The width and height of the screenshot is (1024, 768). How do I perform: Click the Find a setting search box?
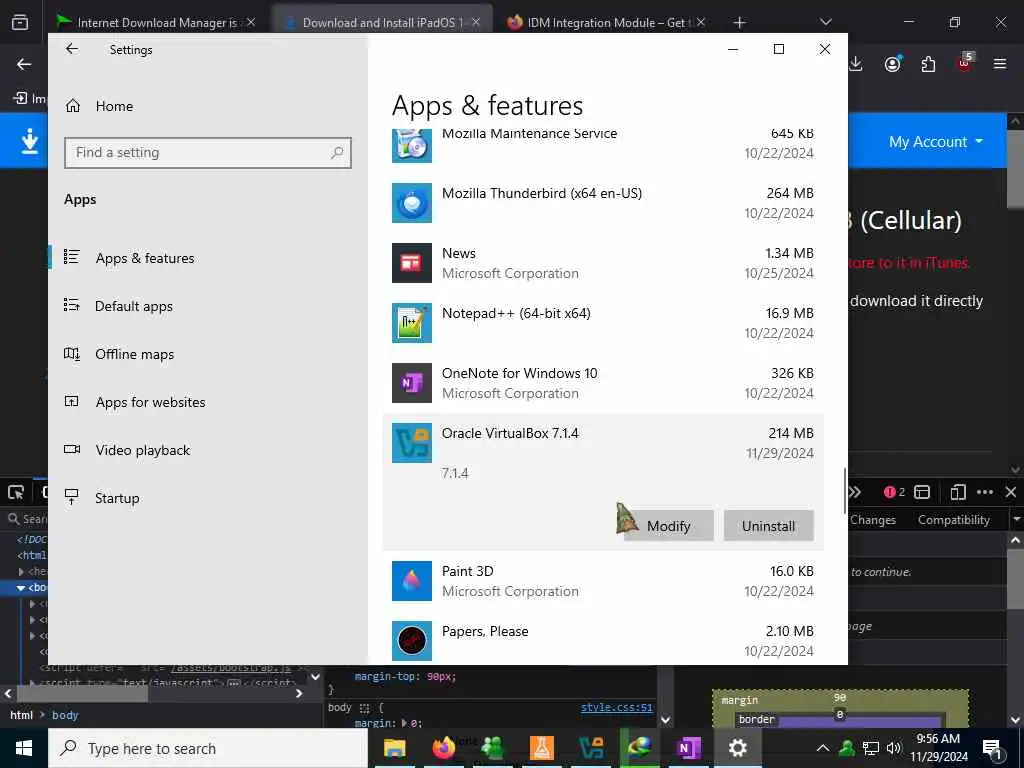[208, 153]
